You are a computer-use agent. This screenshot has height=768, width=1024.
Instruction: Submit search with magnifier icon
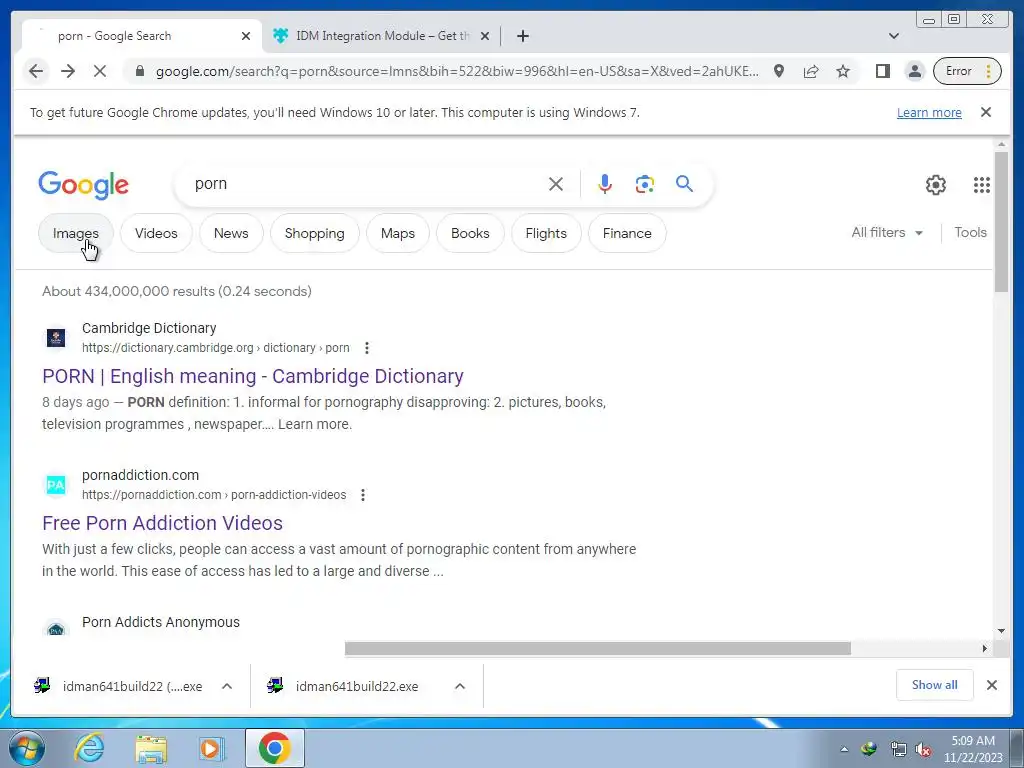pos(684,184)
